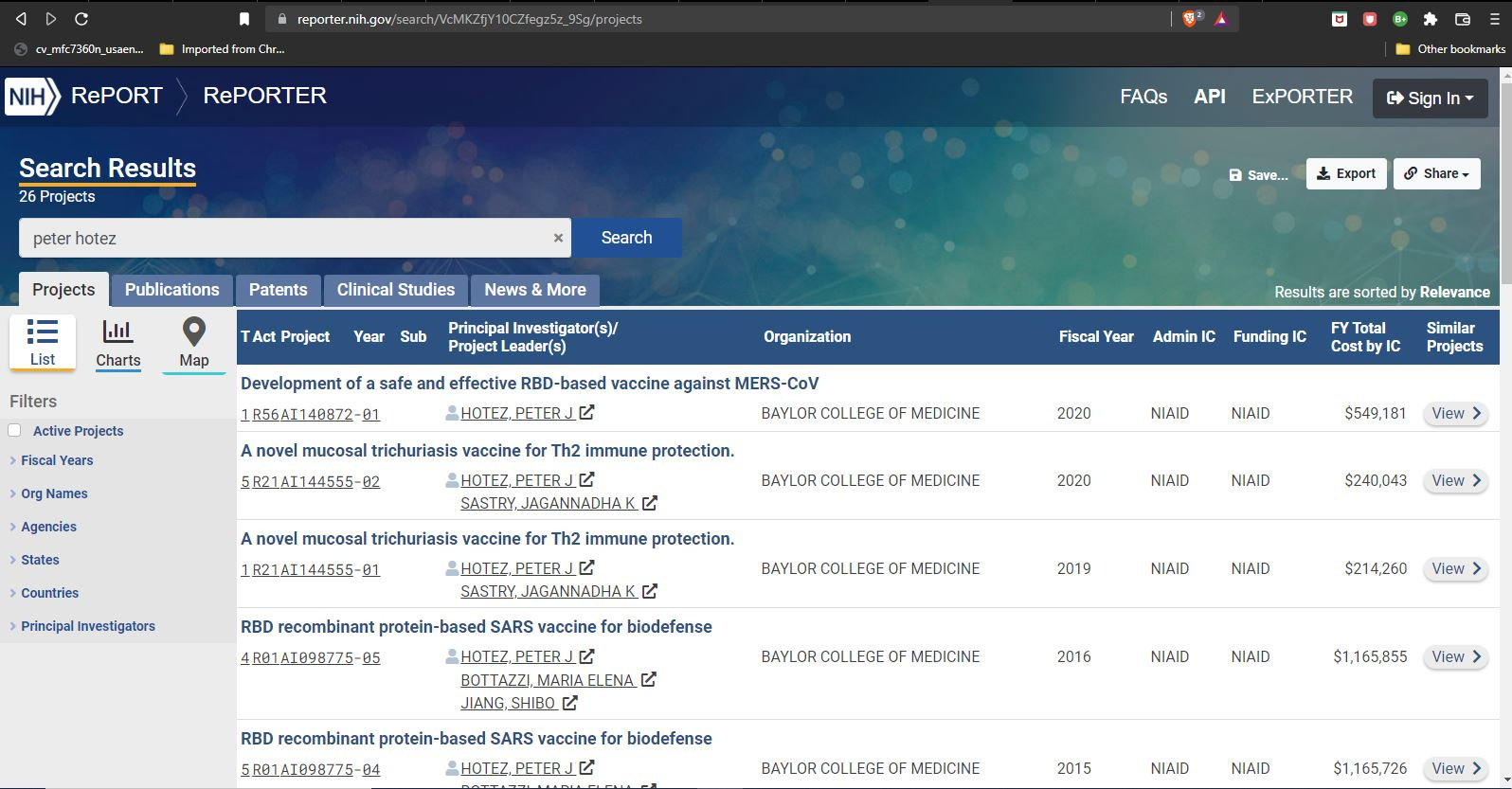Switch to the News & More tab
Viewport: 1512px width, 789px height.
pos(535,290)
